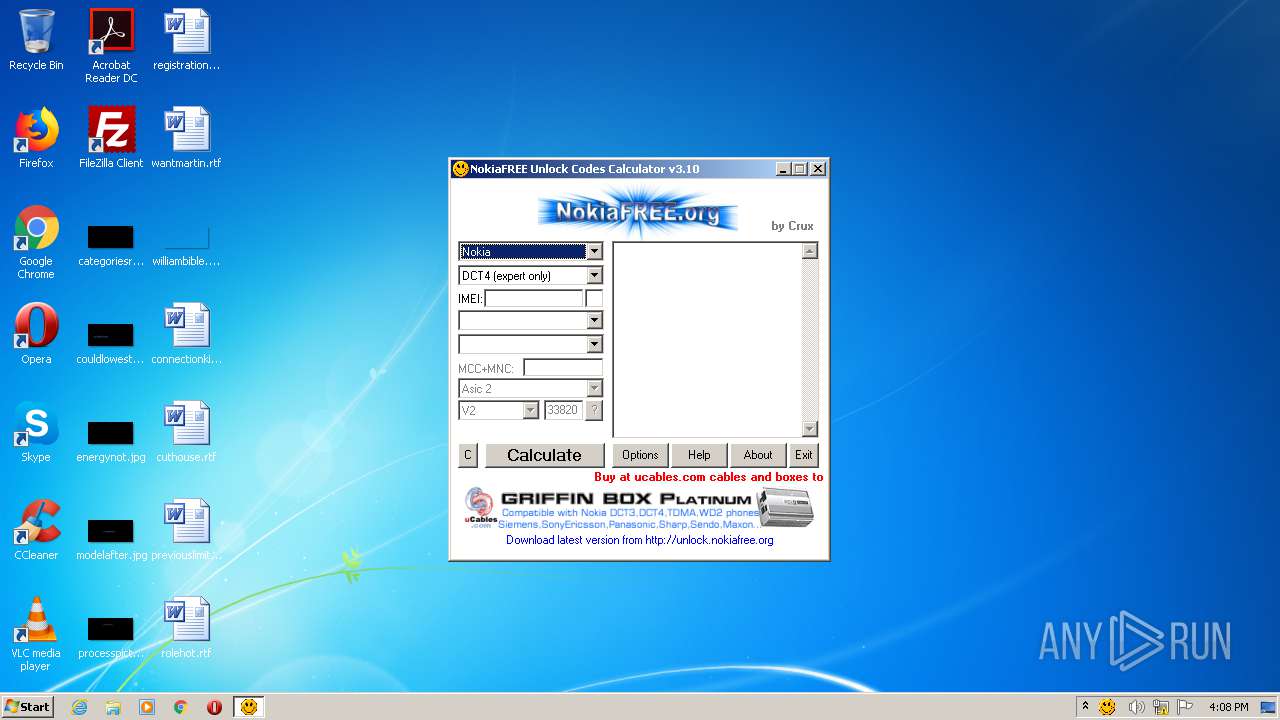
Task: Launch CCleaner desktop shortcut
Action: pos(36,530)
